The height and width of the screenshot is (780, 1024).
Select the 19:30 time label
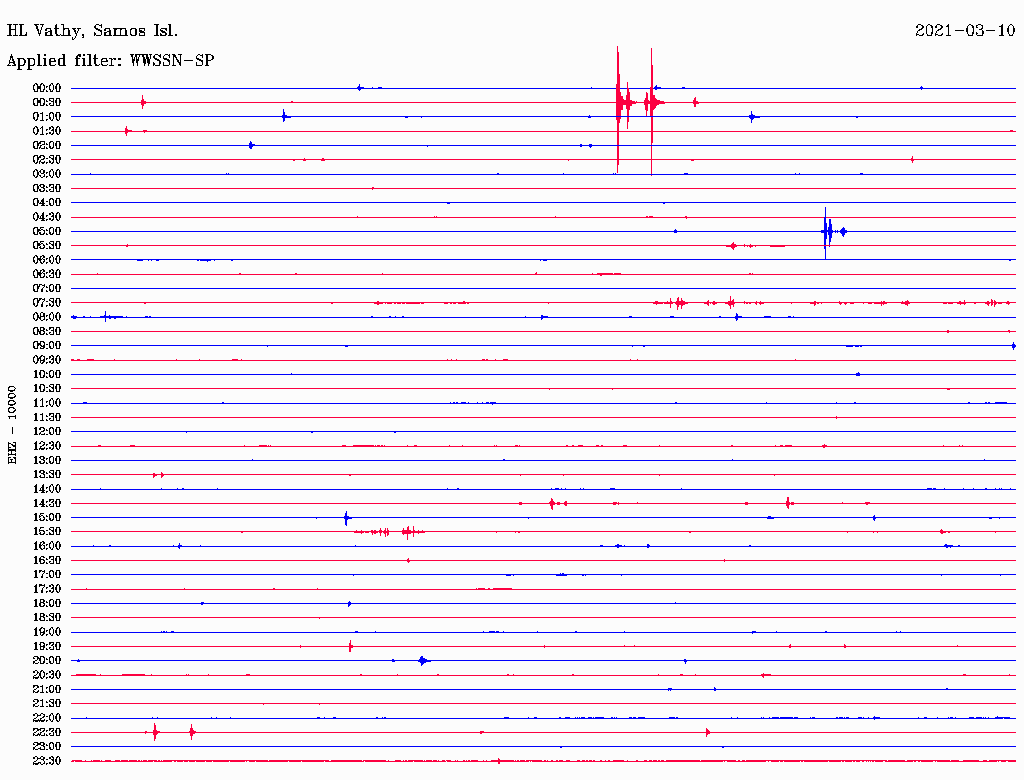click(x=47, y=647)
